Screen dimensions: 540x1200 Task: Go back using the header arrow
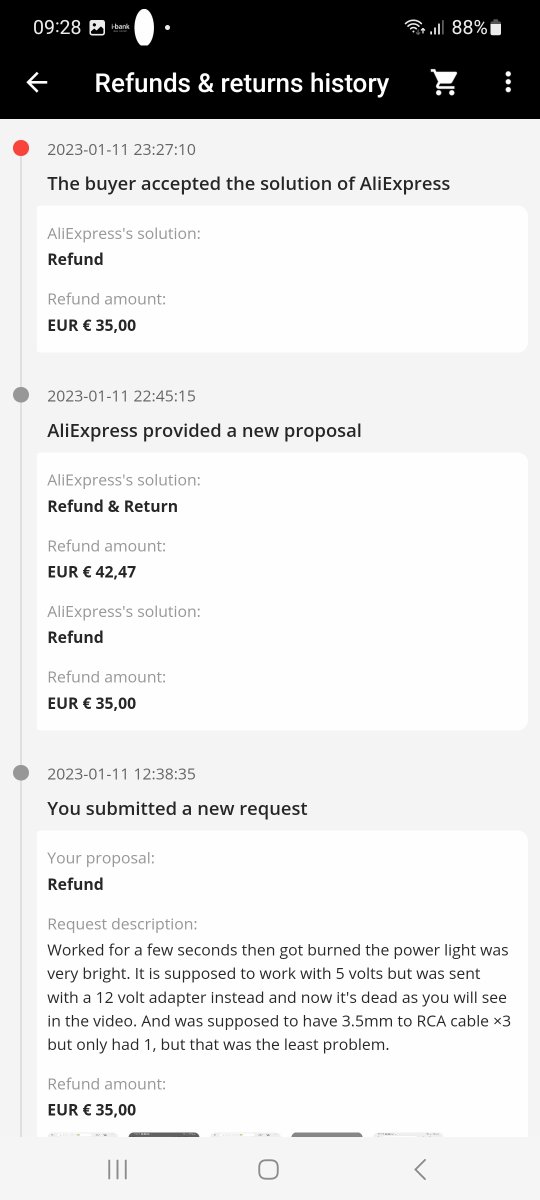pos(37,83)
